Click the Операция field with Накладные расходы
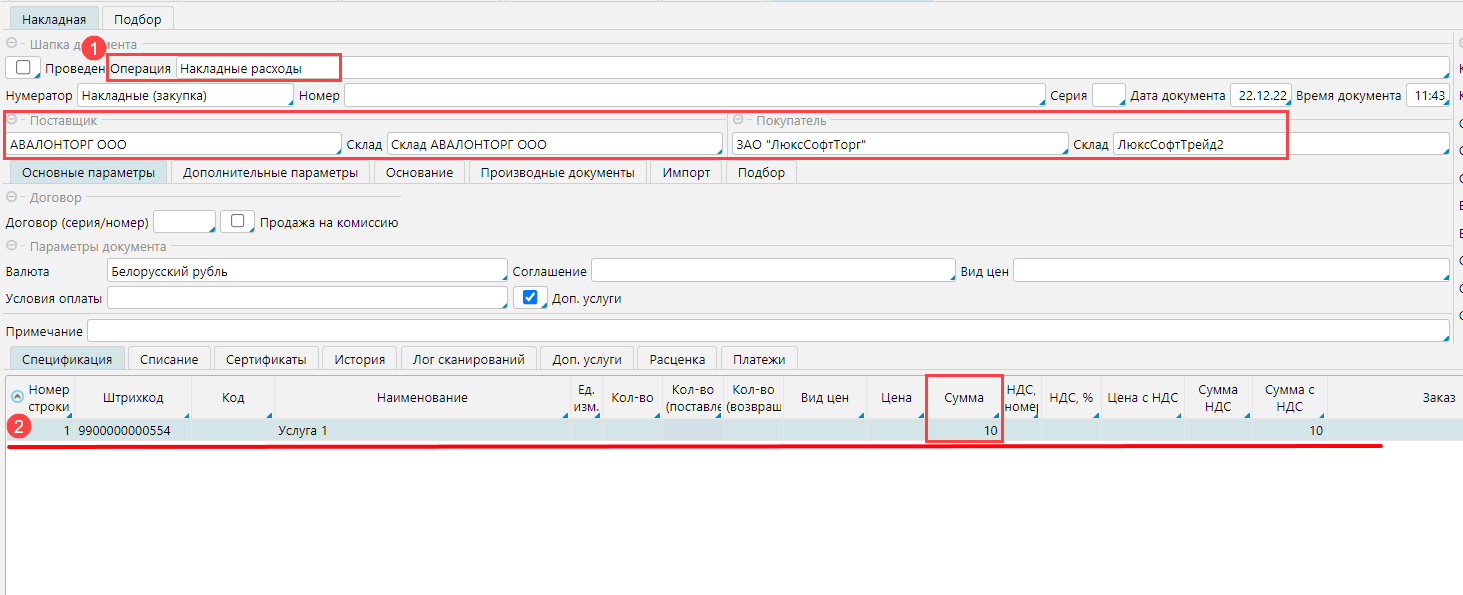 256,68
